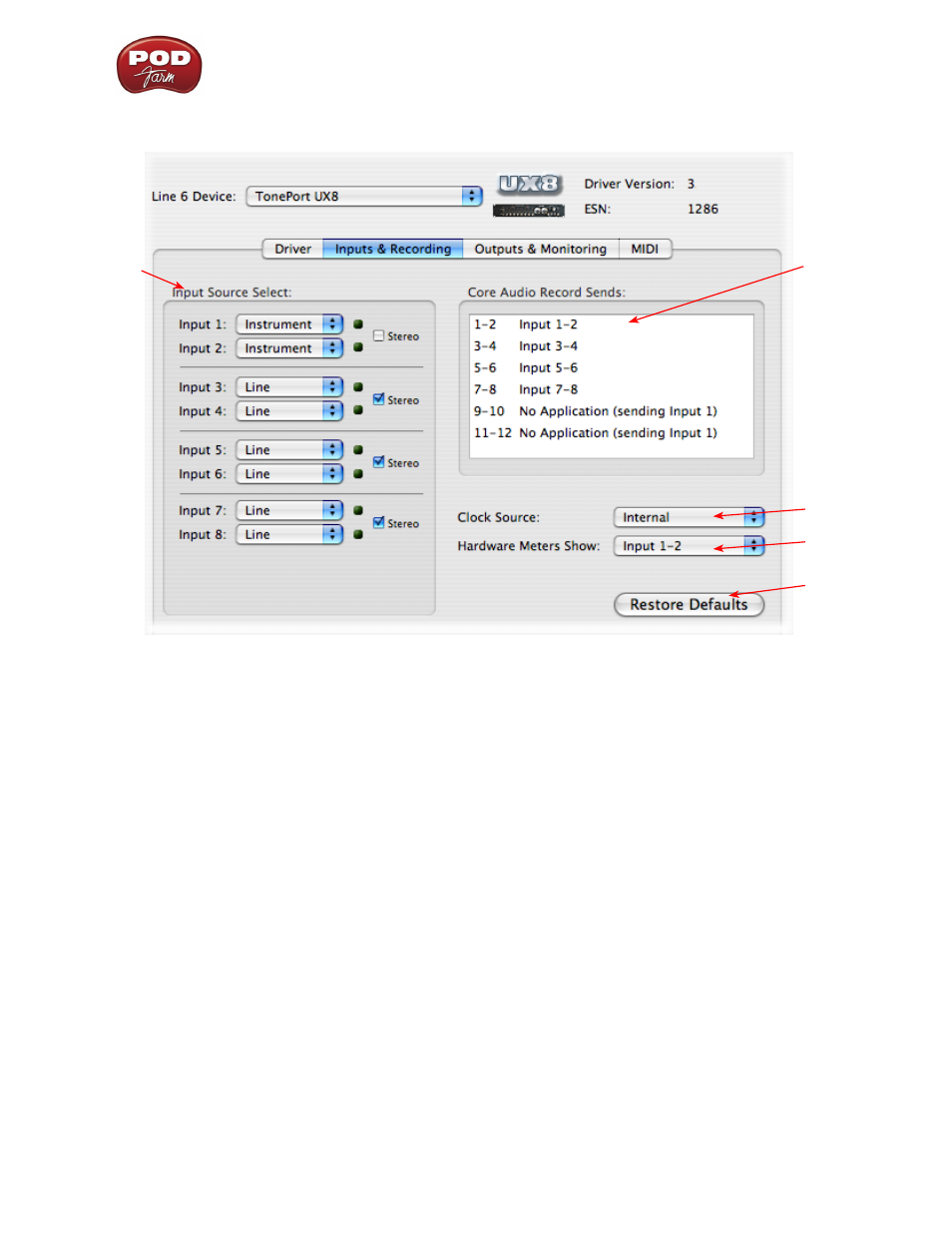The height and width of the screenshot is (1233, 952).
Task: Click the Core Audio Record Sends heading
Action: pos(547,293)
